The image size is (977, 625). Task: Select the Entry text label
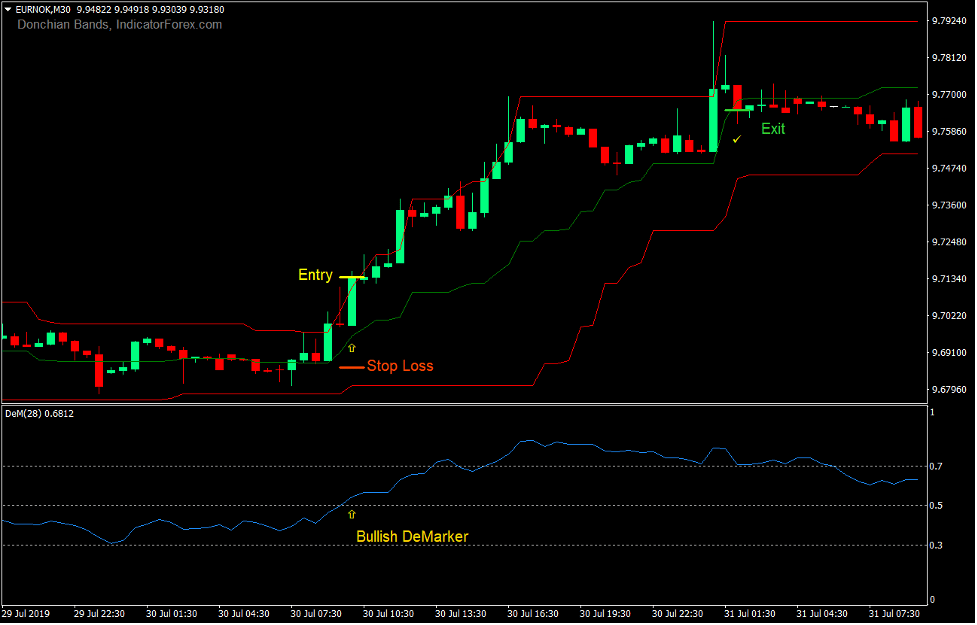[315, 275]
